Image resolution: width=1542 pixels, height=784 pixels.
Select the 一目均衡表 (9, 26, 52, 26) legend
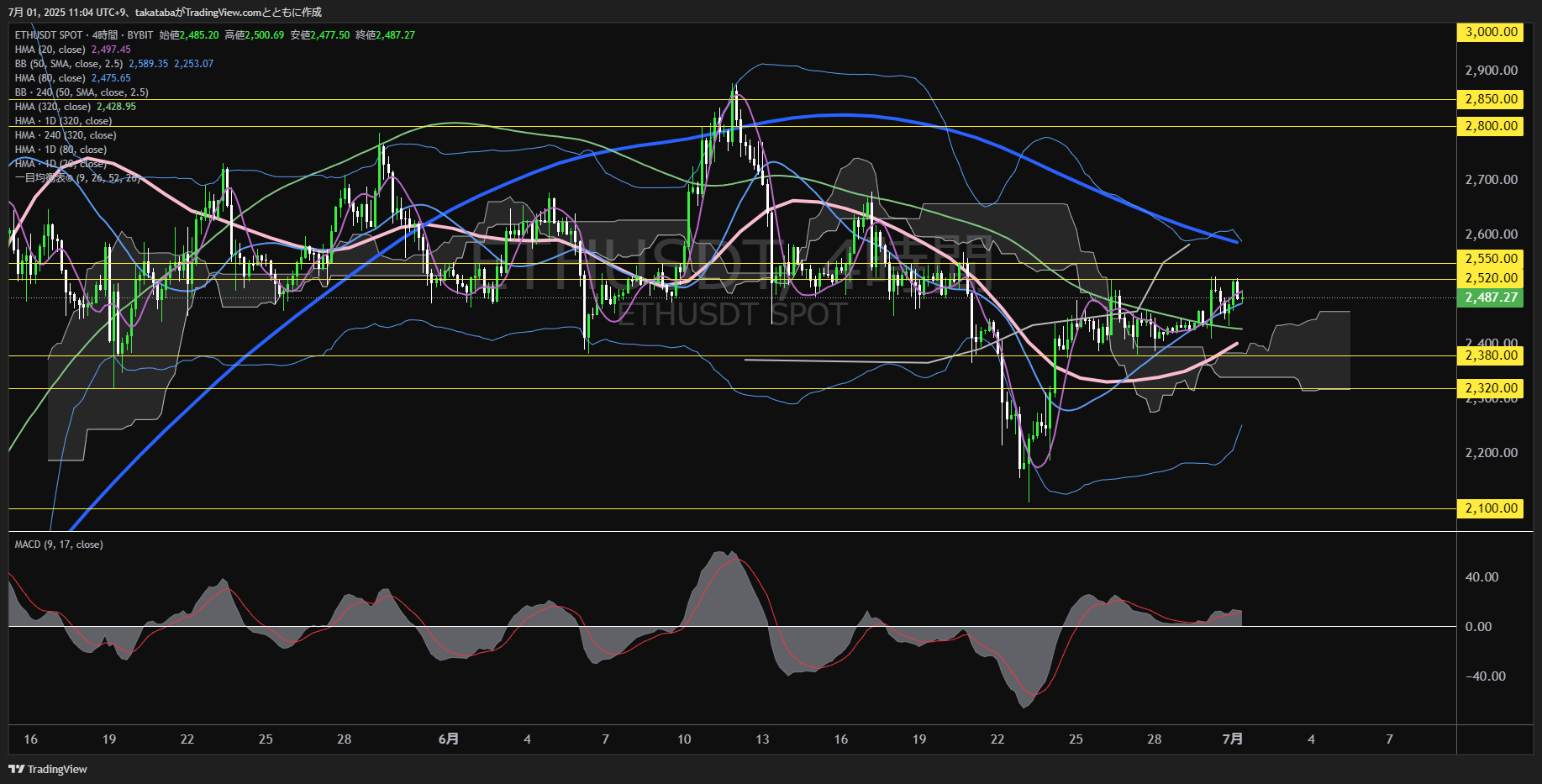77,178
